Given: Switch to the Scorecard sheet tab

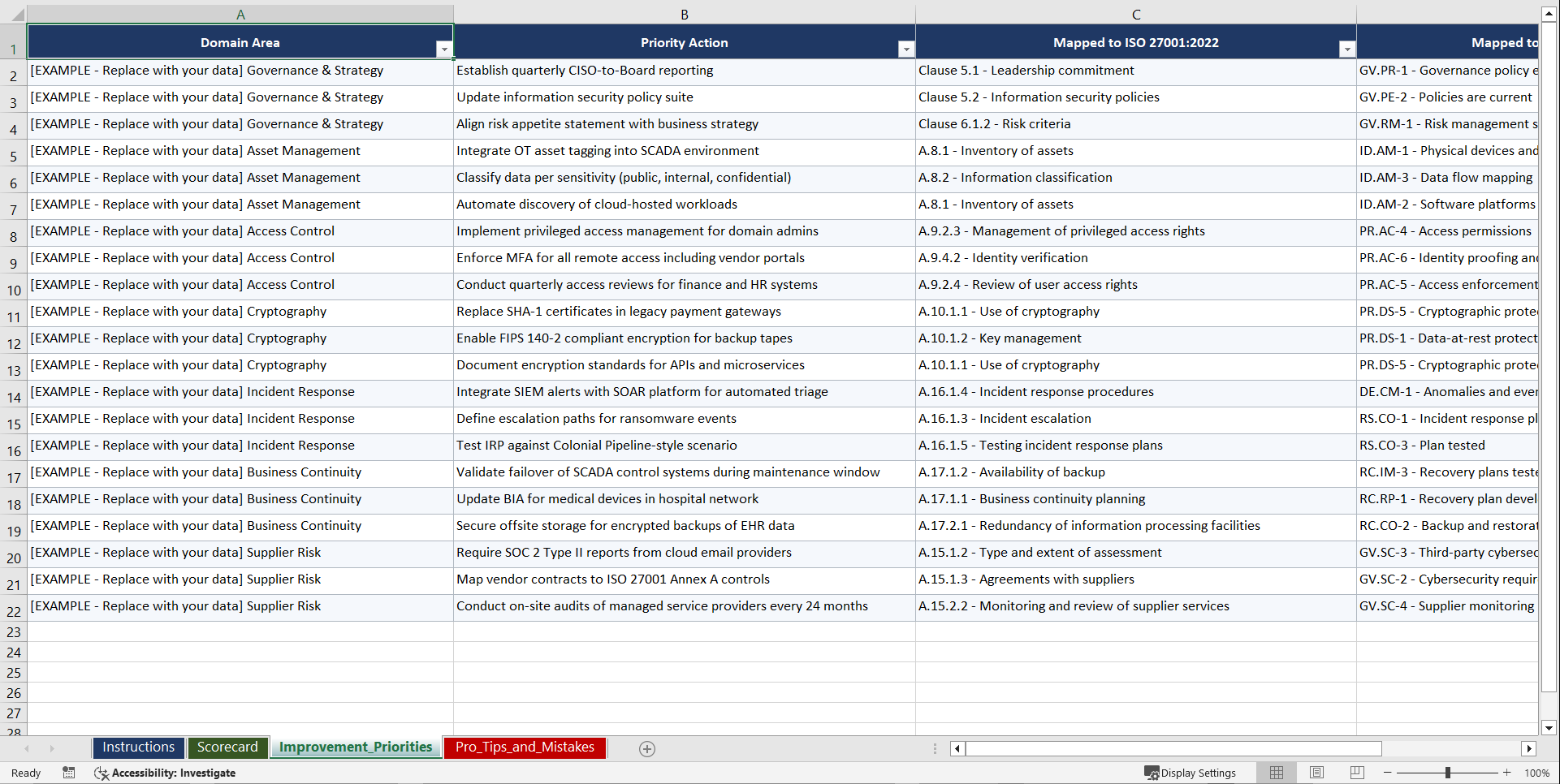Looking at the screenshot, I should (x=227, y=747).
